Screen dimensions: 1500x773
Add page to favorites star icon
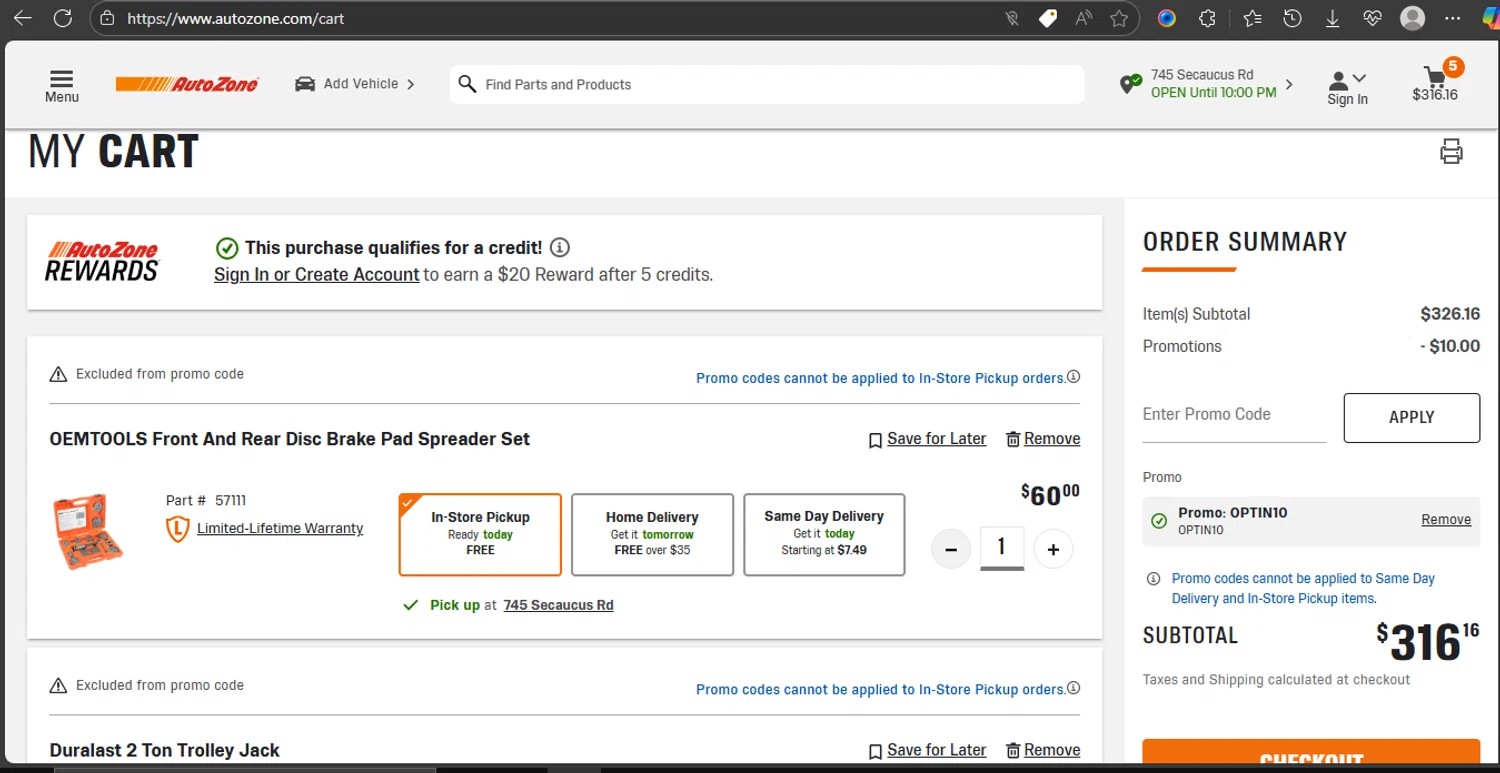(x=1119, y=18)
